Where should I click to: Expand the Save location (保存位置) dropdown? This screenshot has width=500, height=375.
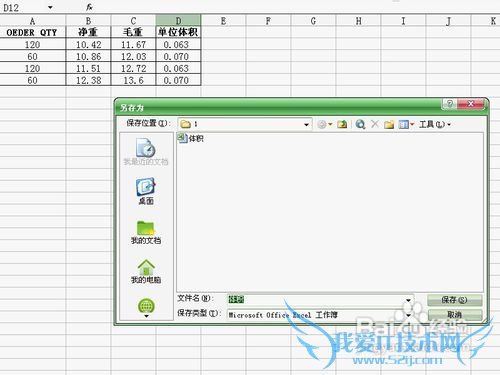point(306,125)
